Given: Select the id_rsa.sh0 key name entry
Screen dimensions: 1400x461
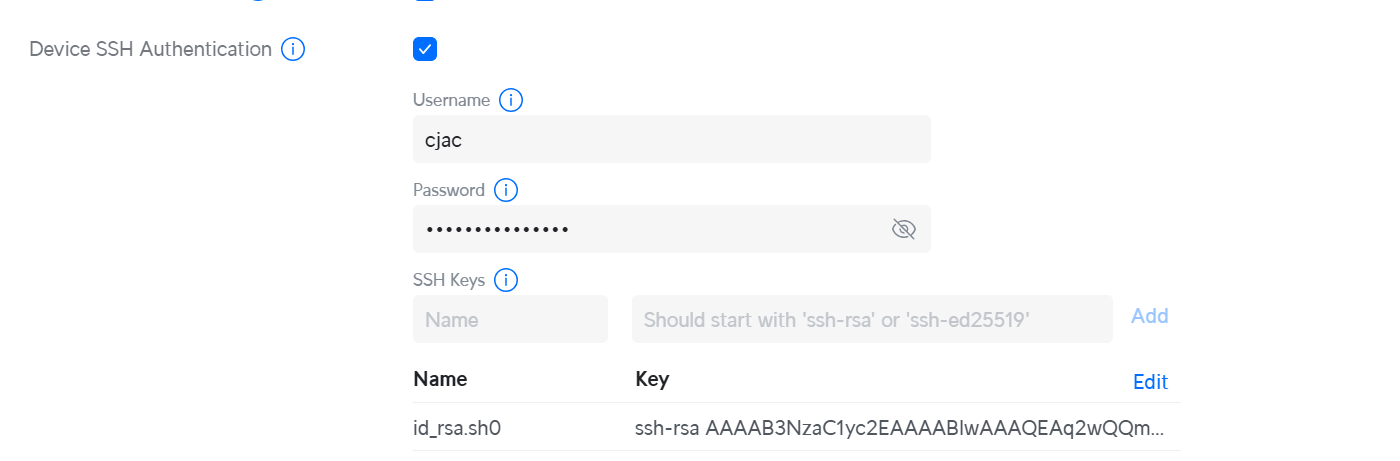Looking at the screenshot, I should coord(457,428).
